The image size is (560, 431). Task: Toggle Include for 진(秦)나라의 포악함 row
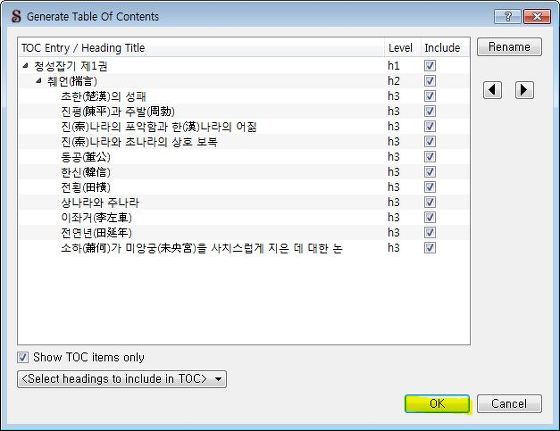pyautogui.click(x=430, y=126)
